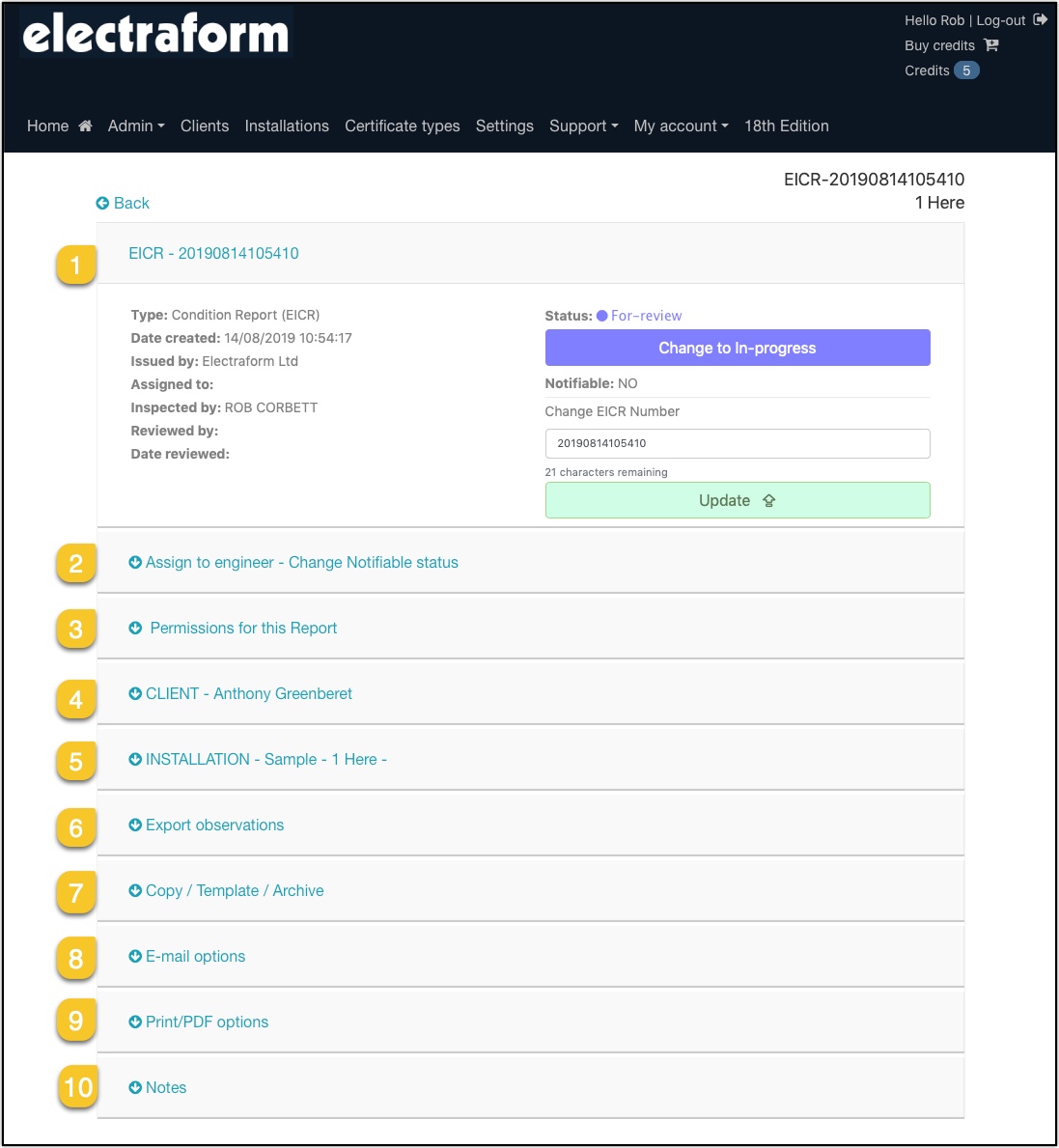Open the My account dropdown menu

(682, 126)
